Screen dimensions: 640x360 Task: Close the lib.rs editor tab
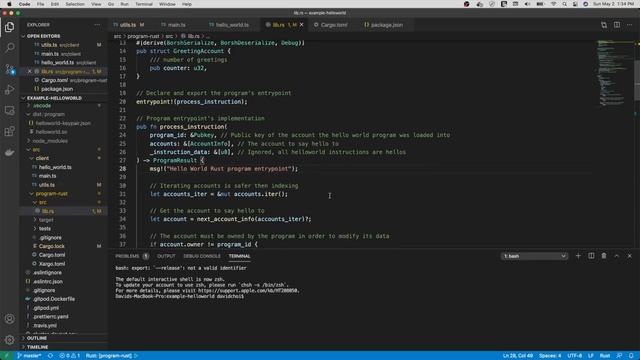pyautogui.click(x=302, y=25)
